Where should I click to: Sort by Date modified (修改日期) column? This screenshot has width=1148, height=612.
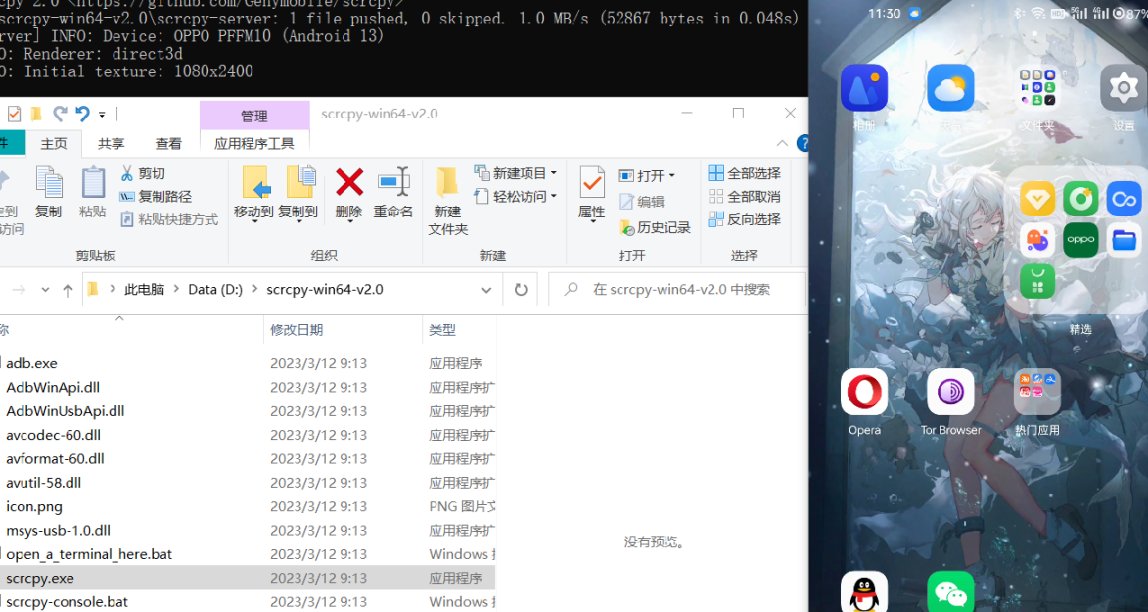[297, 330]
